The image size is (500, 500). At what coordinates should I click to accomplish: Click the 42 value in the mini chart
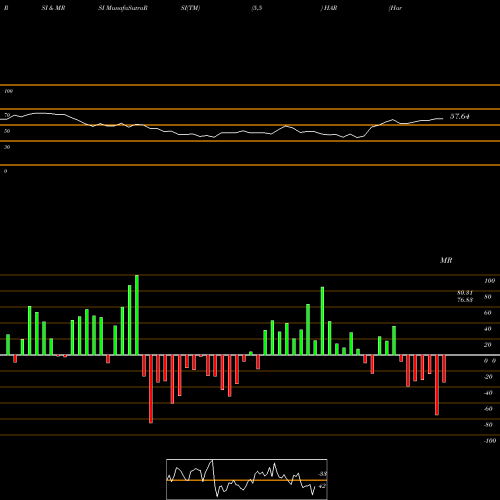[x=322, y=486]
